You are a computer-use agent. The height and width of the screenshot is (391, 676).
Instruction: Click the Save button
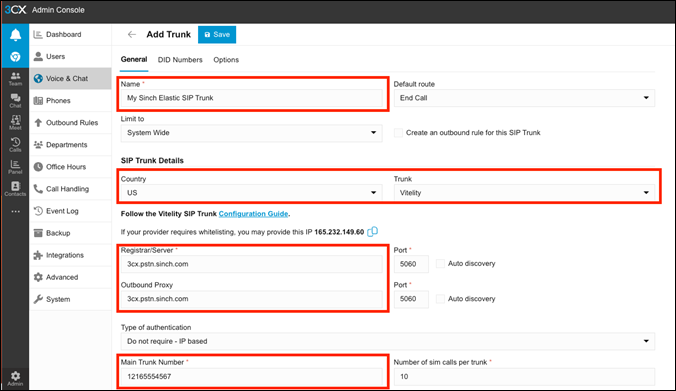217,34
